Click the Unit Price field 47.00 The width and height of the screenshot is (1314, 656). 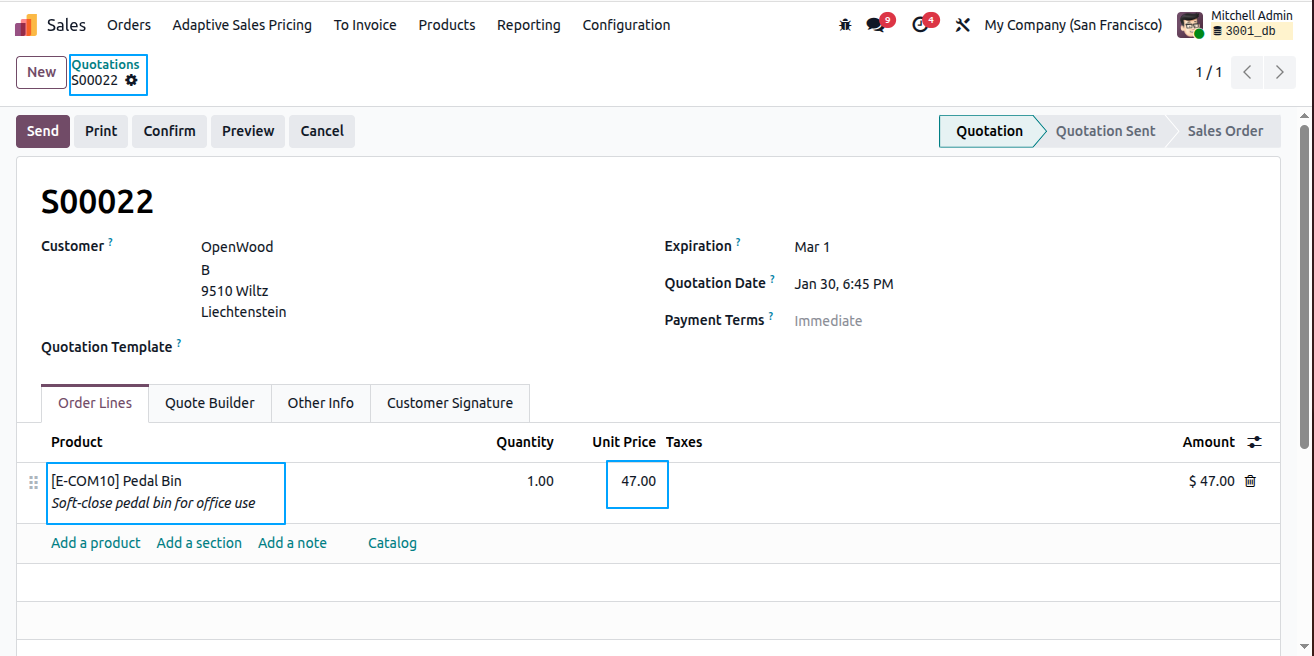tap(638, 482)
